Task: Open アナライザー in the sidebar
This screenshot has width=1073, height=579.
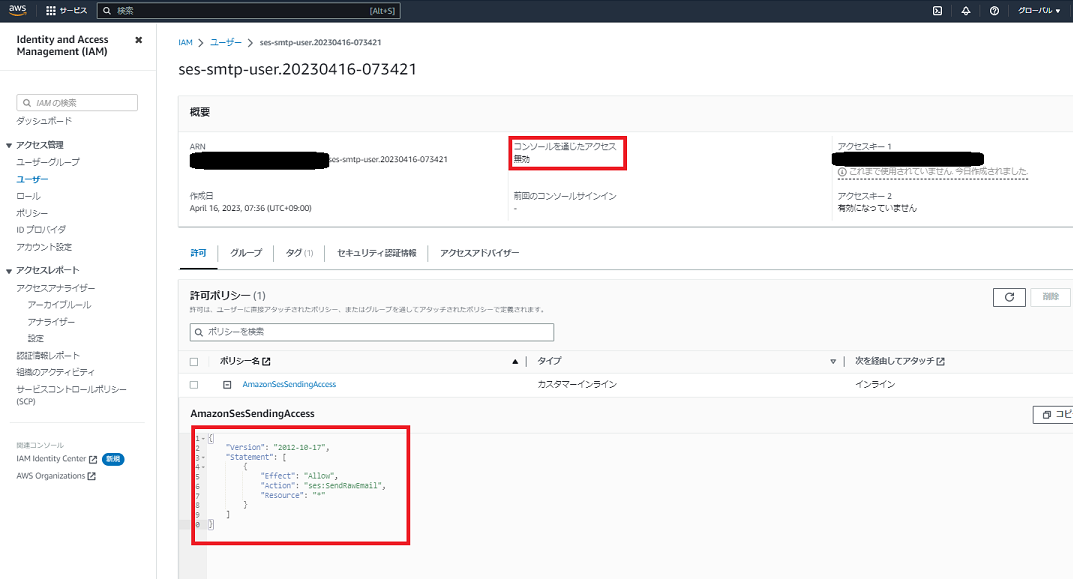Action: [51, 322]
